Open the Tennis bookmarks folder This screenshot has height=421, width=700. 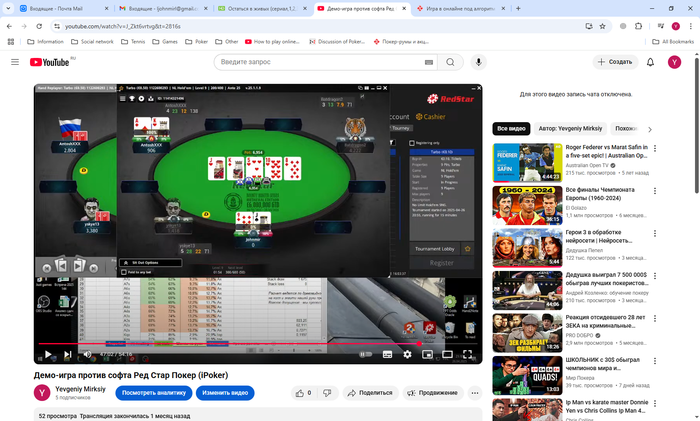tap(133, 42)
